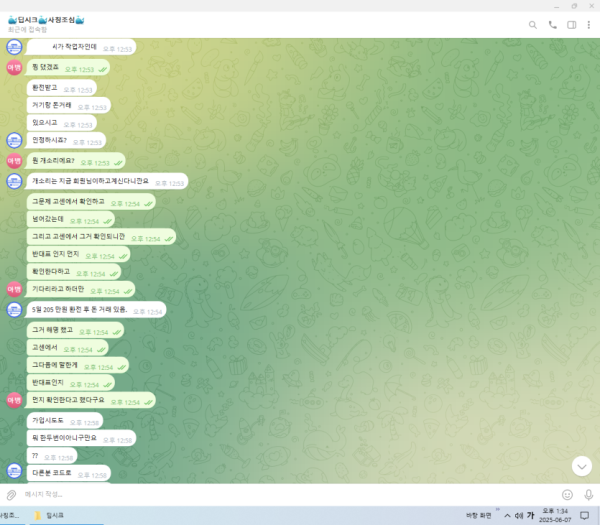
Task: Expand the '바탕 화면' toolbar double-chevron
Action: 498,510
